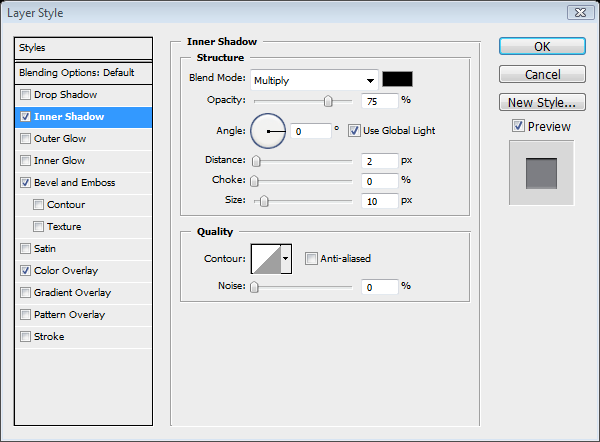Click the OK button

[541, 47]
